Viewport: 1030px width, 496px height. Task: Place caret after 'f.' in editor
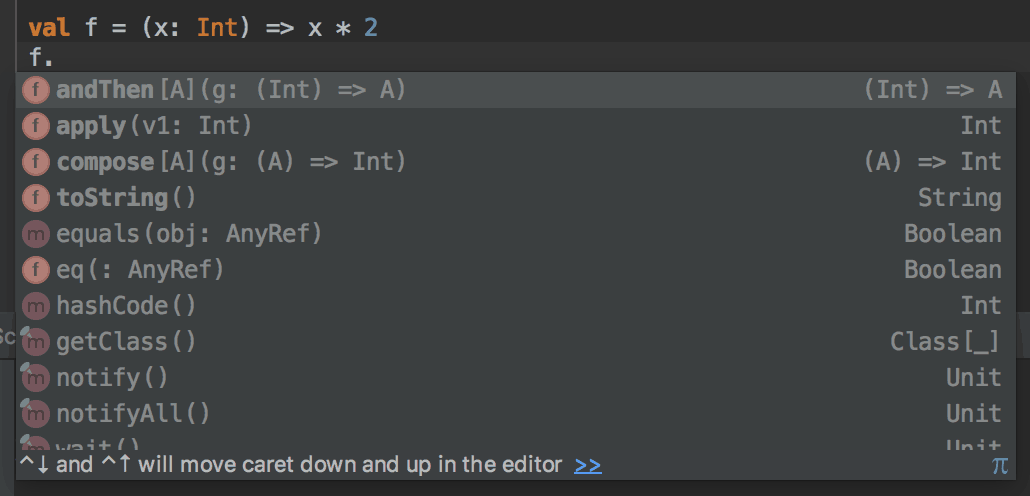tap(54, 56)
